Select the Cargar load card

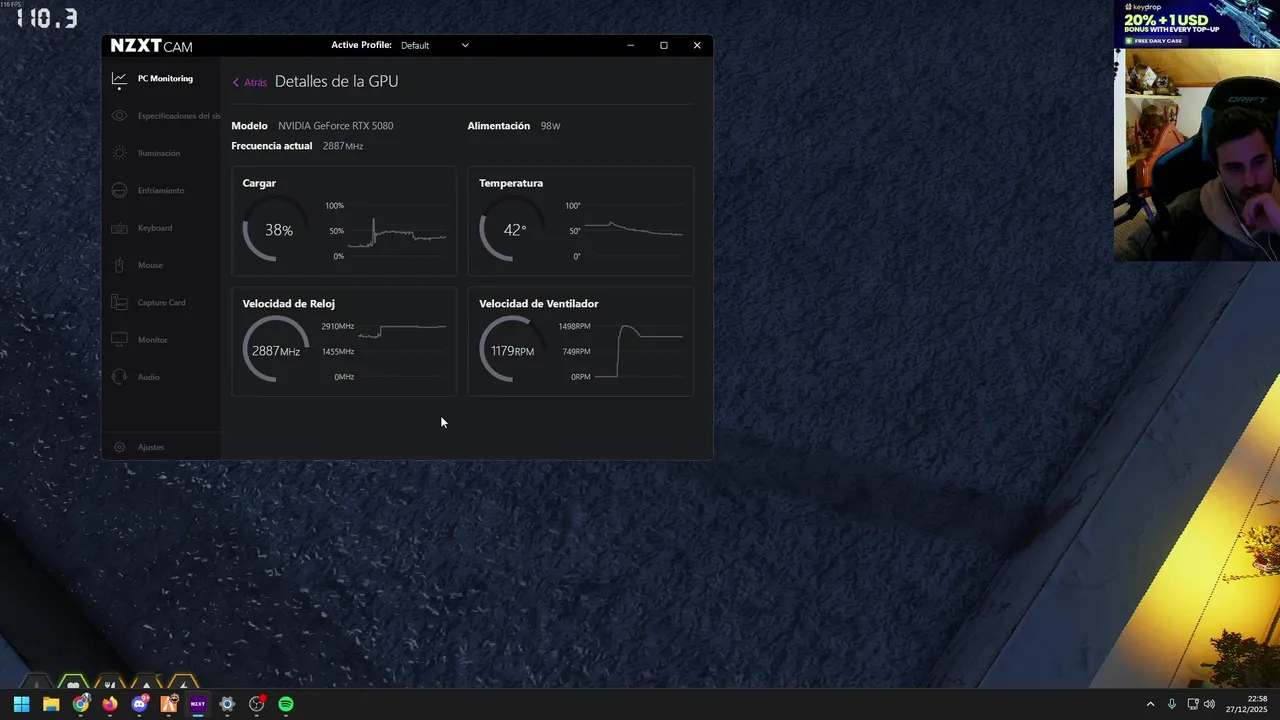click(344, 221)
